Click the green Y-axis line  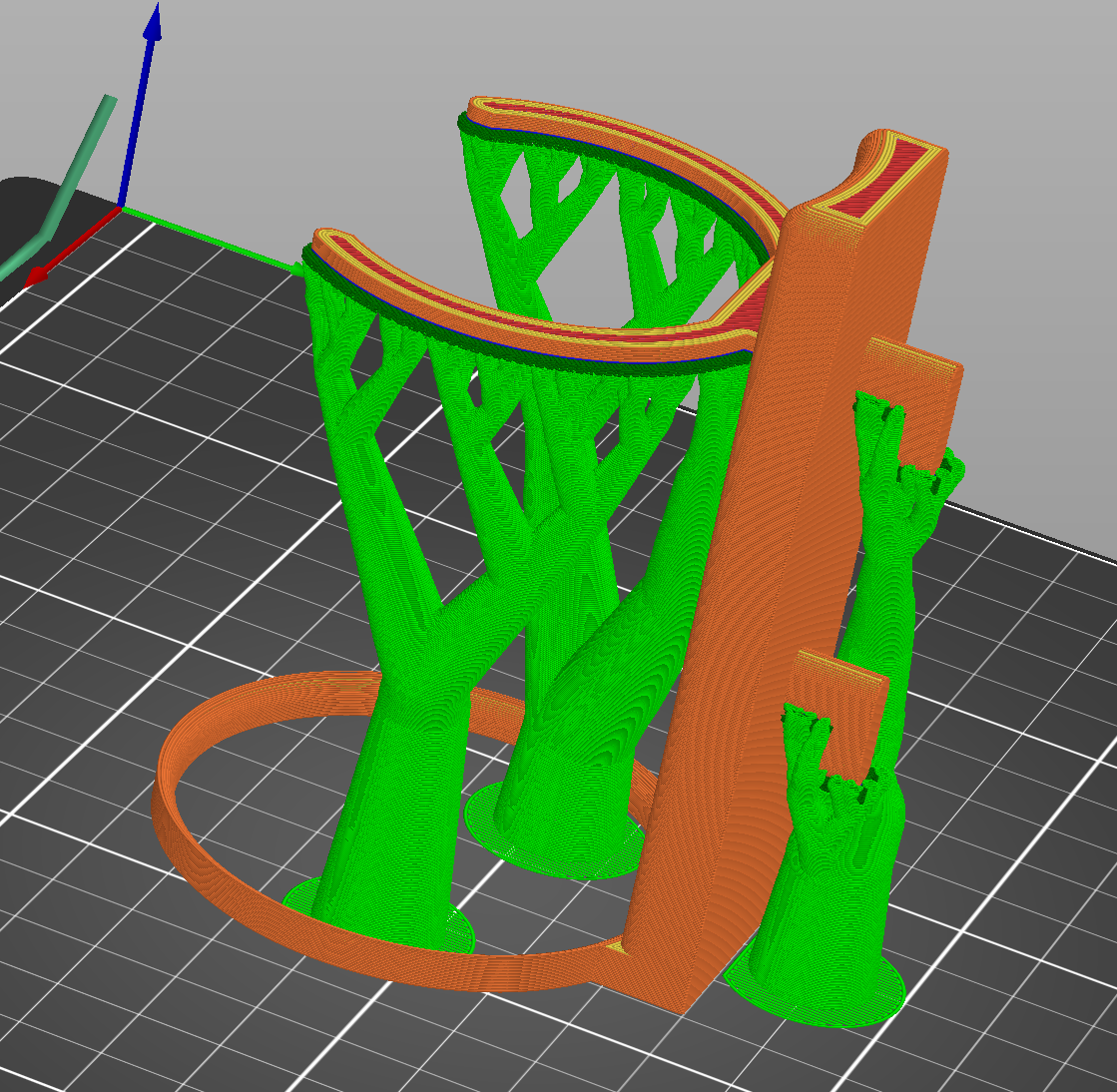[x=210, y=238]
